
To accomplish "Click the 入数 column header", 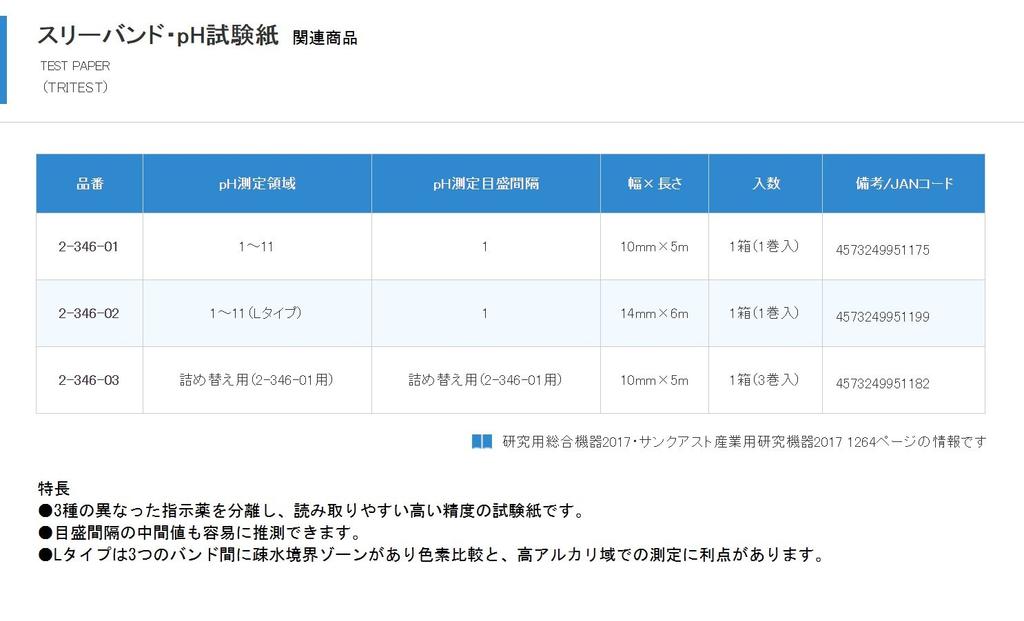I will tap(765, 184).
